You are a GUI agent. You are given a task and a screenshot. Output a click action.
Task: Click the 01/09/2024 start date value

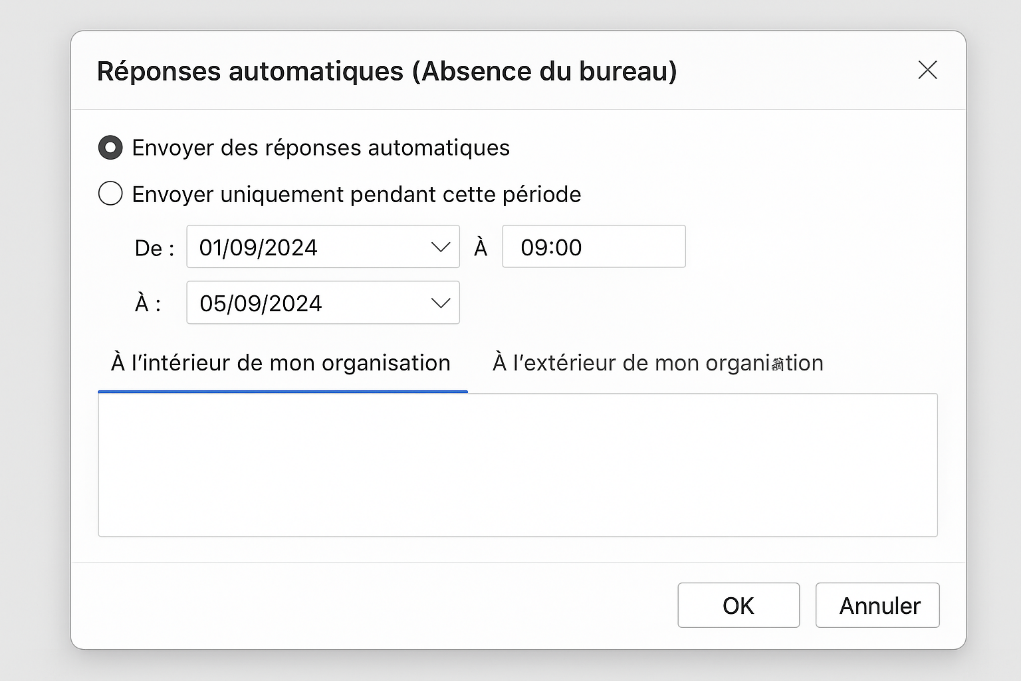[259, 247]
